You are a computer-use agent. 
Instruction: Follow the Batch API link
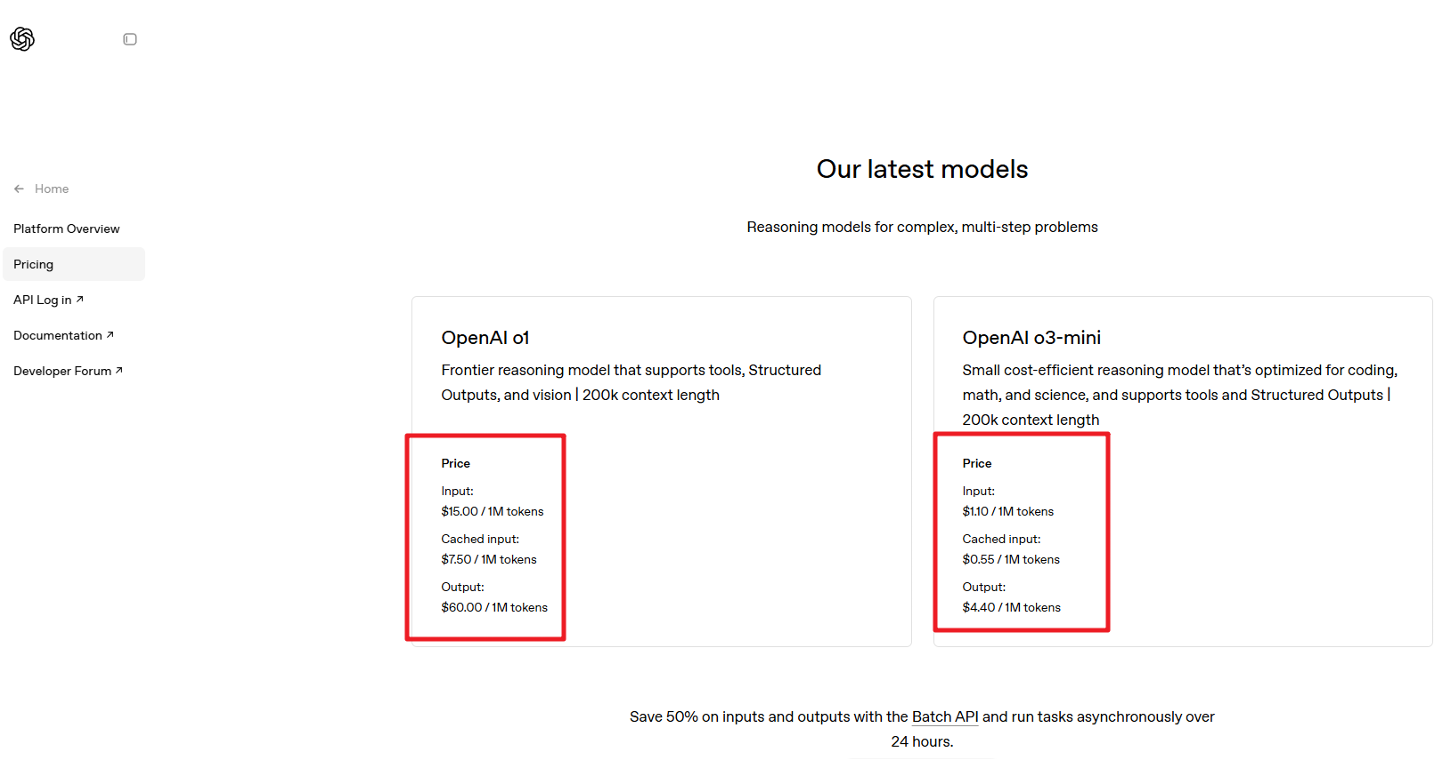pyautogui.click(x=945, y=717)
